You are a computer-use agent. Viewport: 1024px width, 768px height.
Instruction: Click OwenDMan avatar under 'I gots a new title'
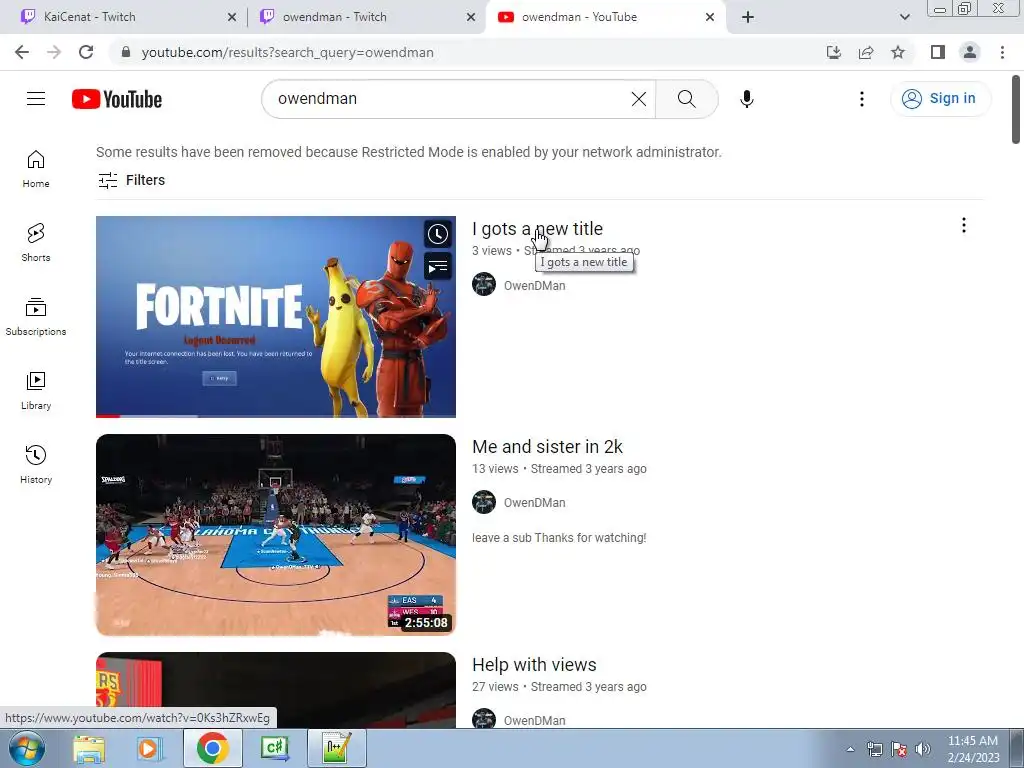(484, 285)
